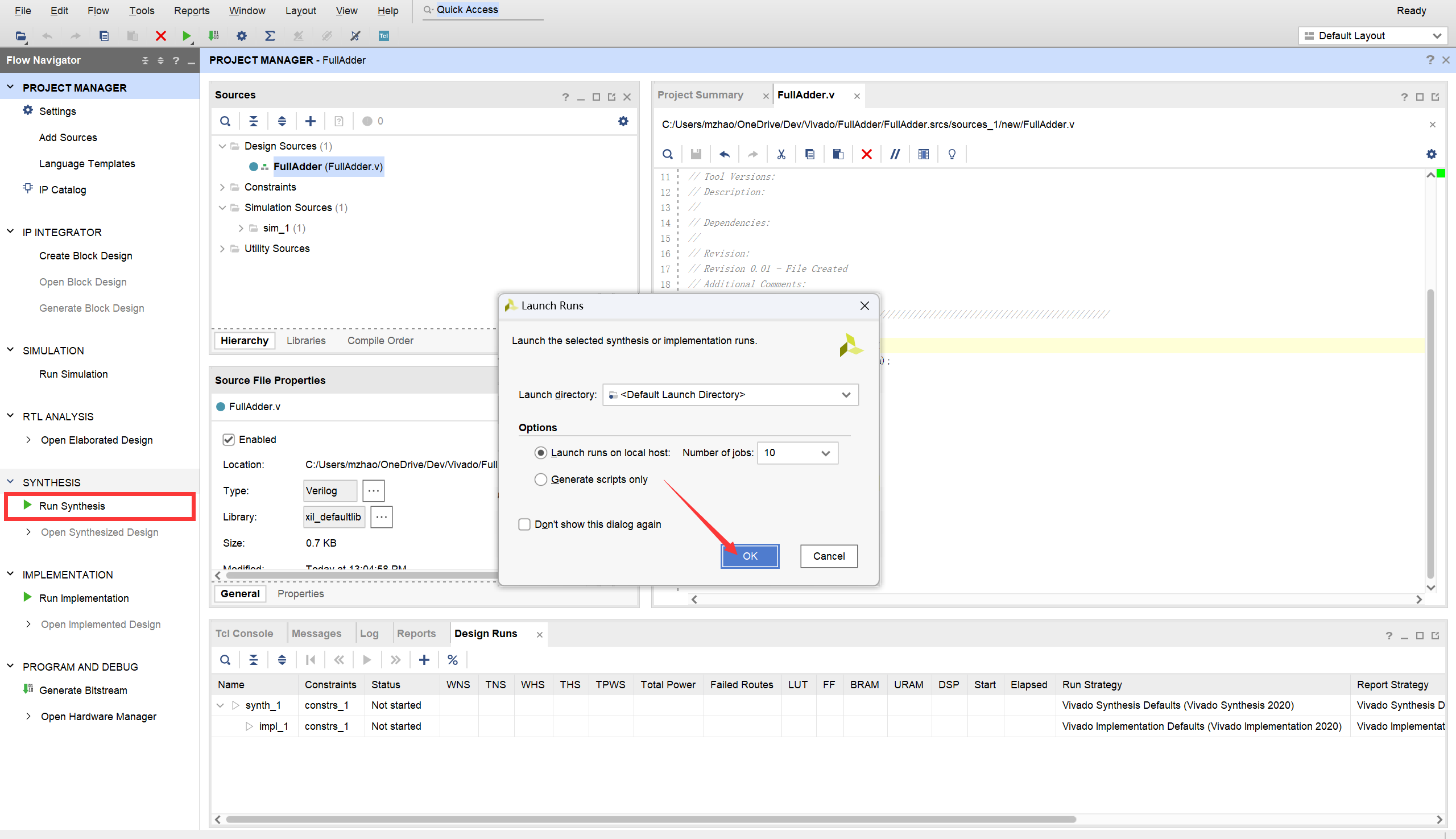Image resolution: width=1456 pixels, height=839 pixels.
Task: Uncheck the Enabled checkbox for FullAdder.v
Action: click(229, 440)
